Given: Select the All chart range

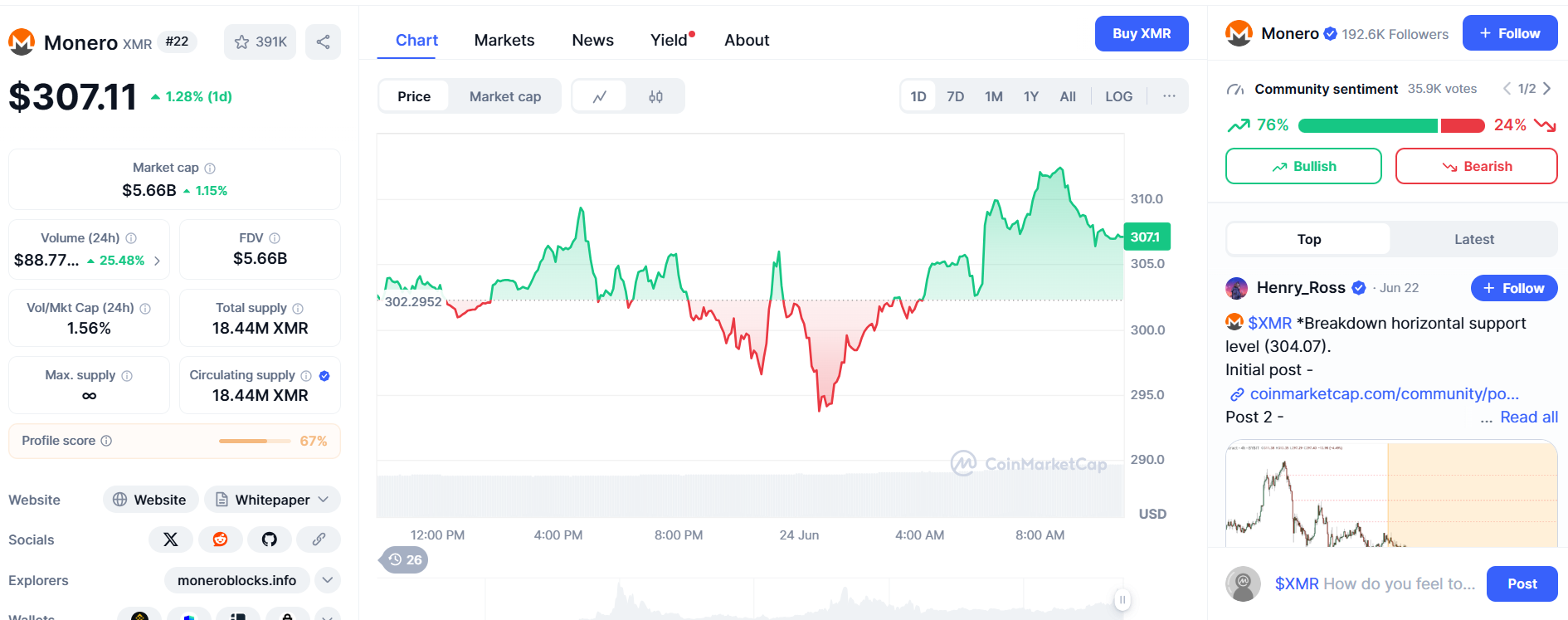Looking at the screenshot, I should click(1068, 96).
